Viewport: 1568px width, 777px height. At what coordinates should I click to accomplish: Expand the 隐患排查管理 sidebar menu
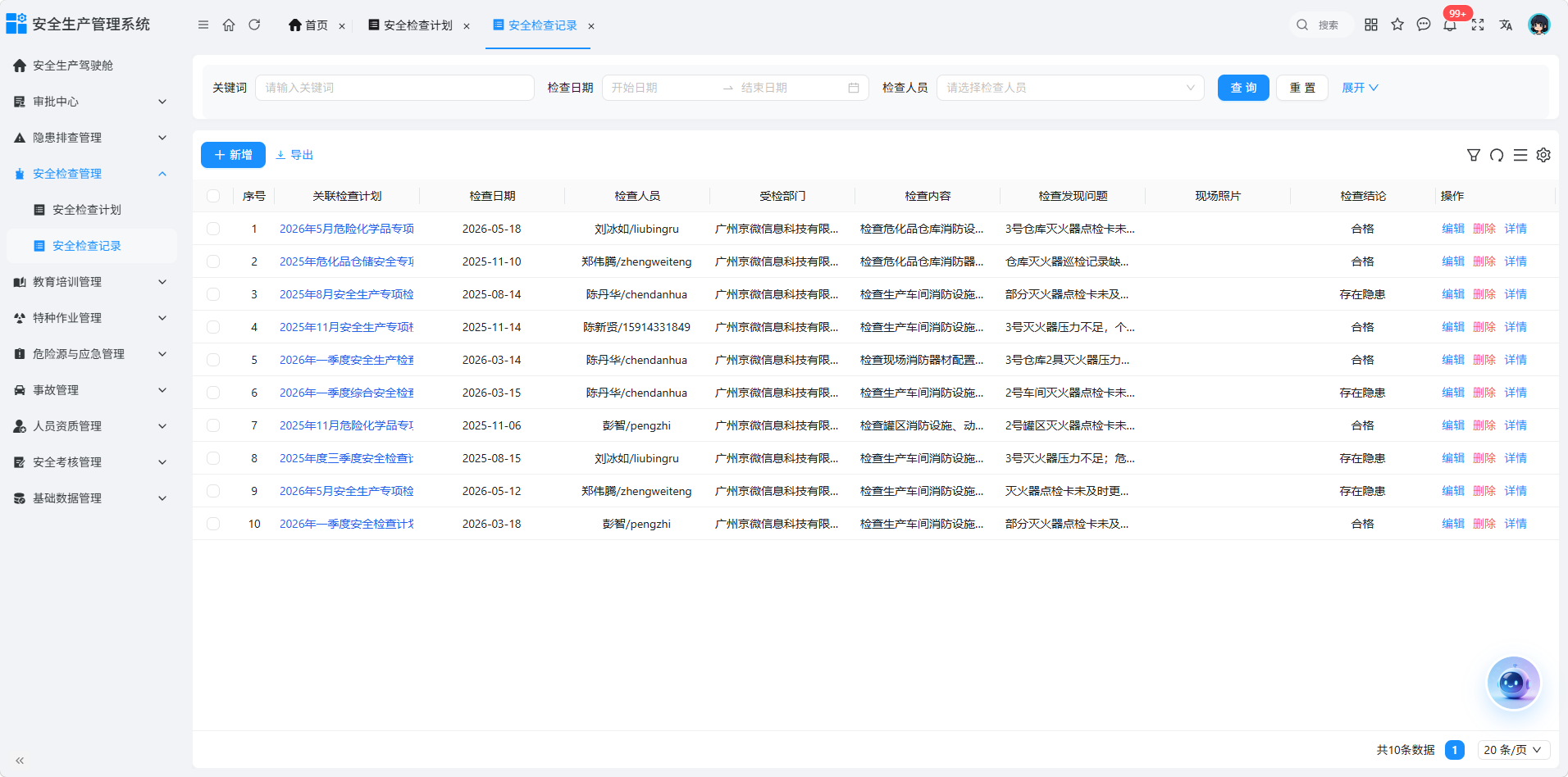[90, 138]
